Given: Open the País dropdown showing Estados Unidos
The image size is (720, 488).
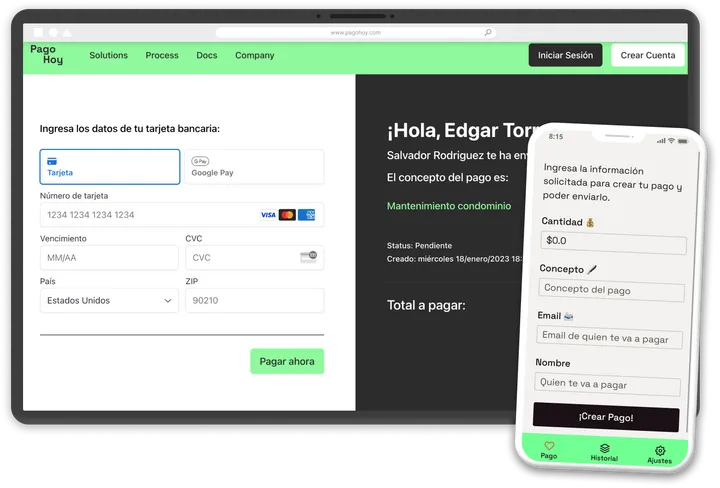Looking at the screenshot, I should (109, 301).
